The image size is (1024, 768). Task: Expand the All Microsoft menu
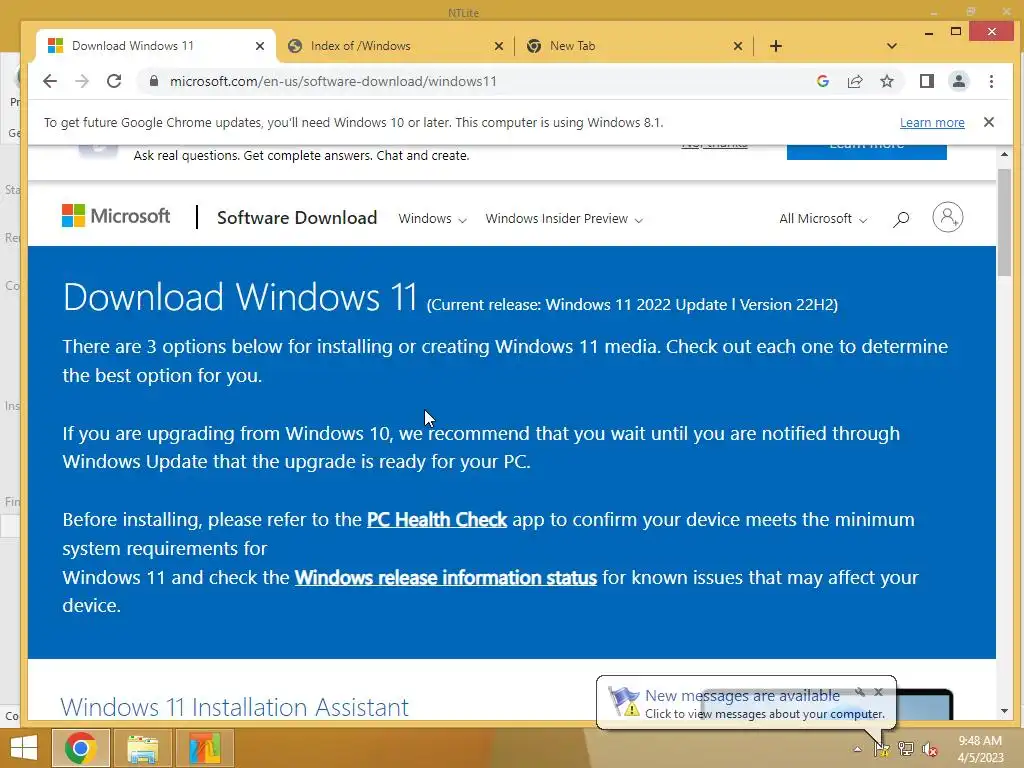(x=823, y=219)
